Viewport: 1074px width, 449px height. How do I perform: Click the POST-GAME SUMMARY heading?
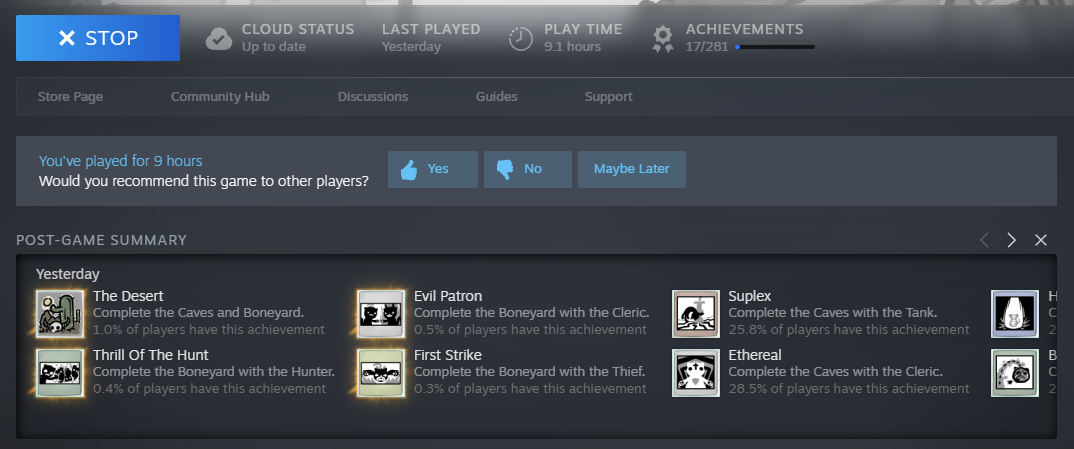101,240
